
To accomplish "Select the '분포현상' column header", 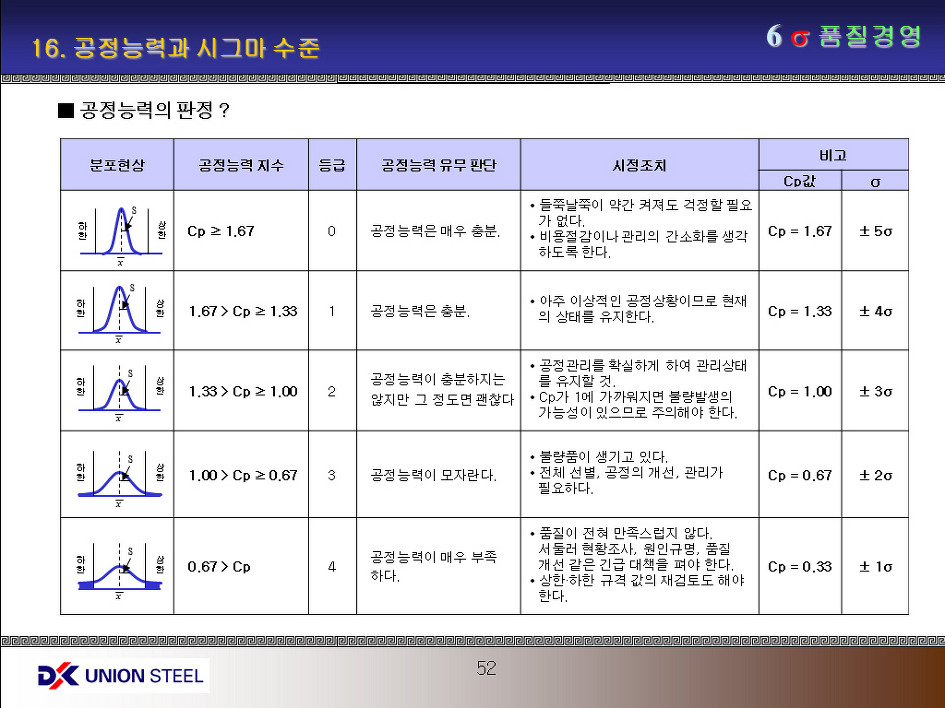I will [117, 165].
